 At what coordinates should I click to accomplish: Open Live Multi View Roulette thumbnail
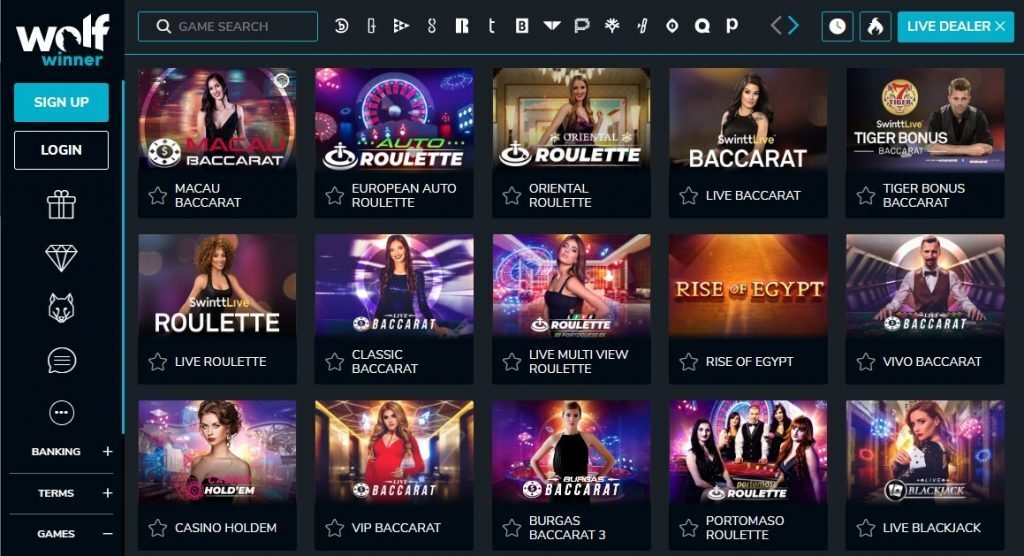[x=571, y=286]
